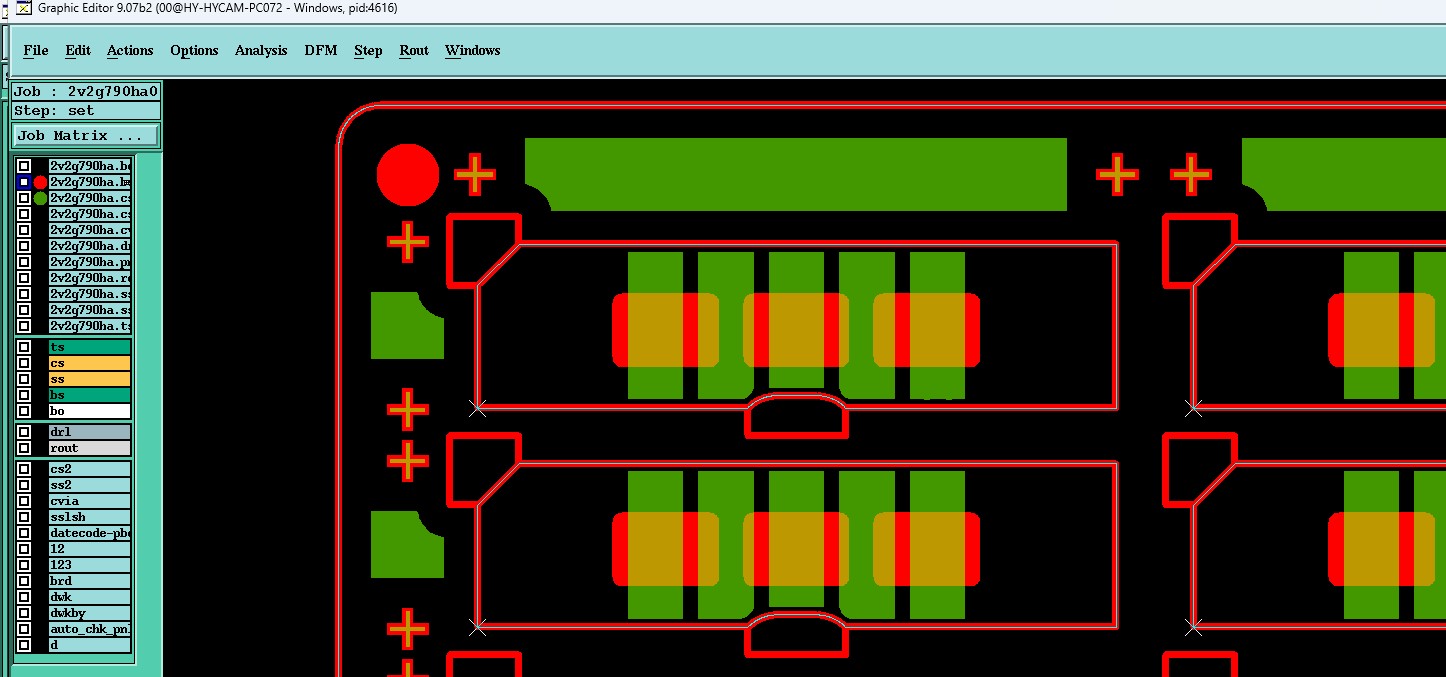Select the datecode-pbc layer name
Screen dimensions: 1446x677
pyautogui.click(x=89, y=533)
